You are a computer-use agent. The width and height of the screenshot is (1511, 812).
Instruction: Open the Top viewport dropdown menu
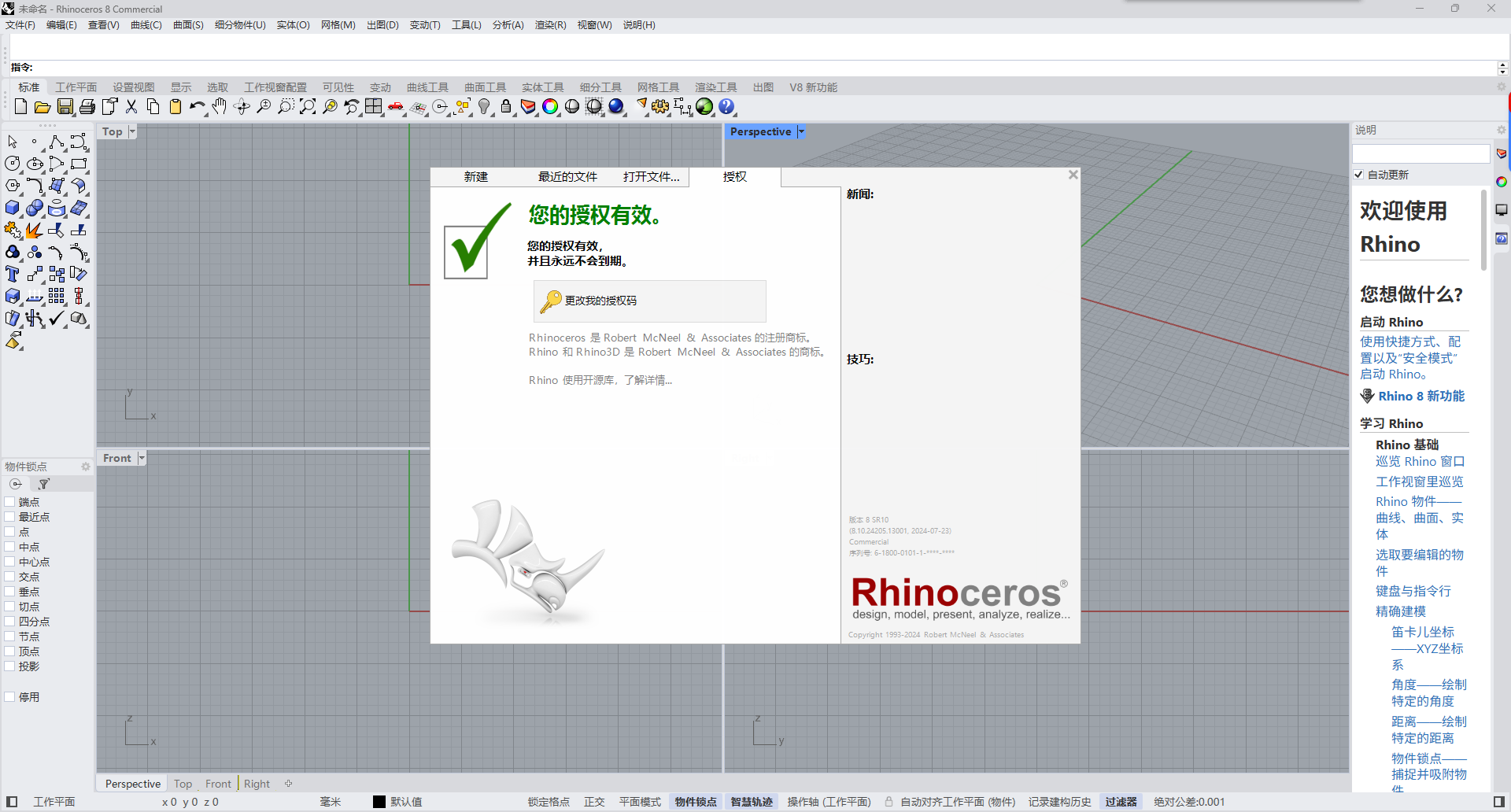pyautogui.click(x=131, y=131)
